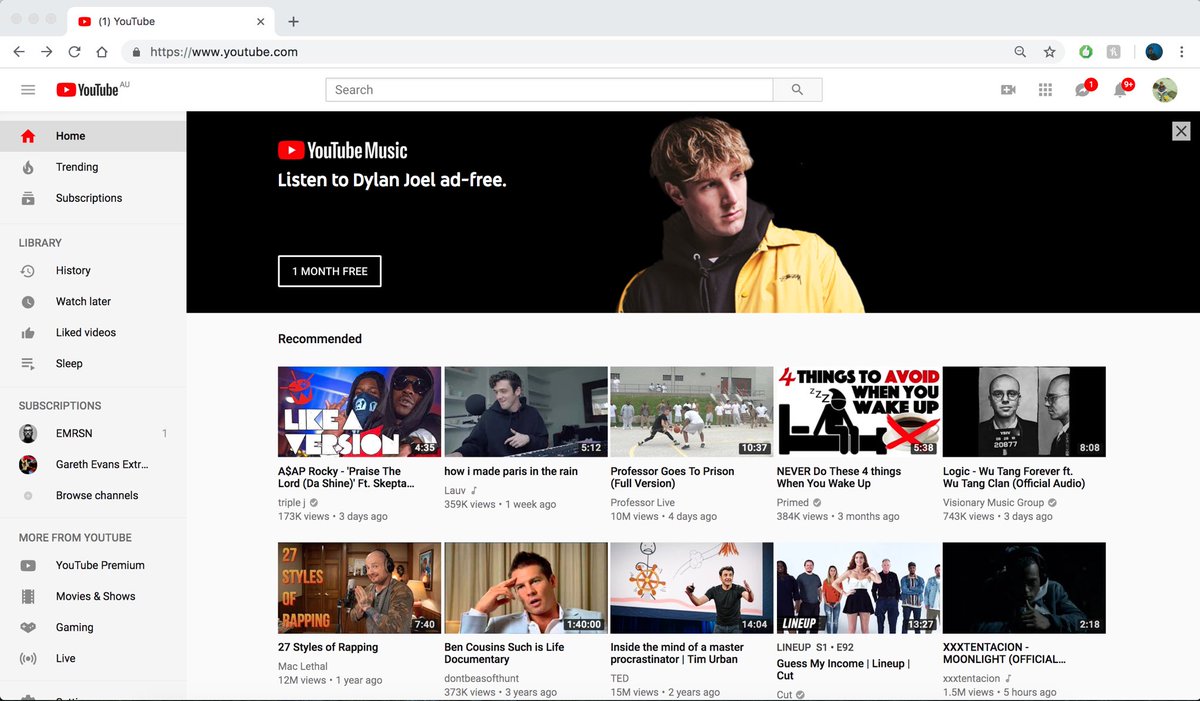This screenshot has height=701, width=1200.
Task: Click the triple j channel name
Action: [292, 503]
